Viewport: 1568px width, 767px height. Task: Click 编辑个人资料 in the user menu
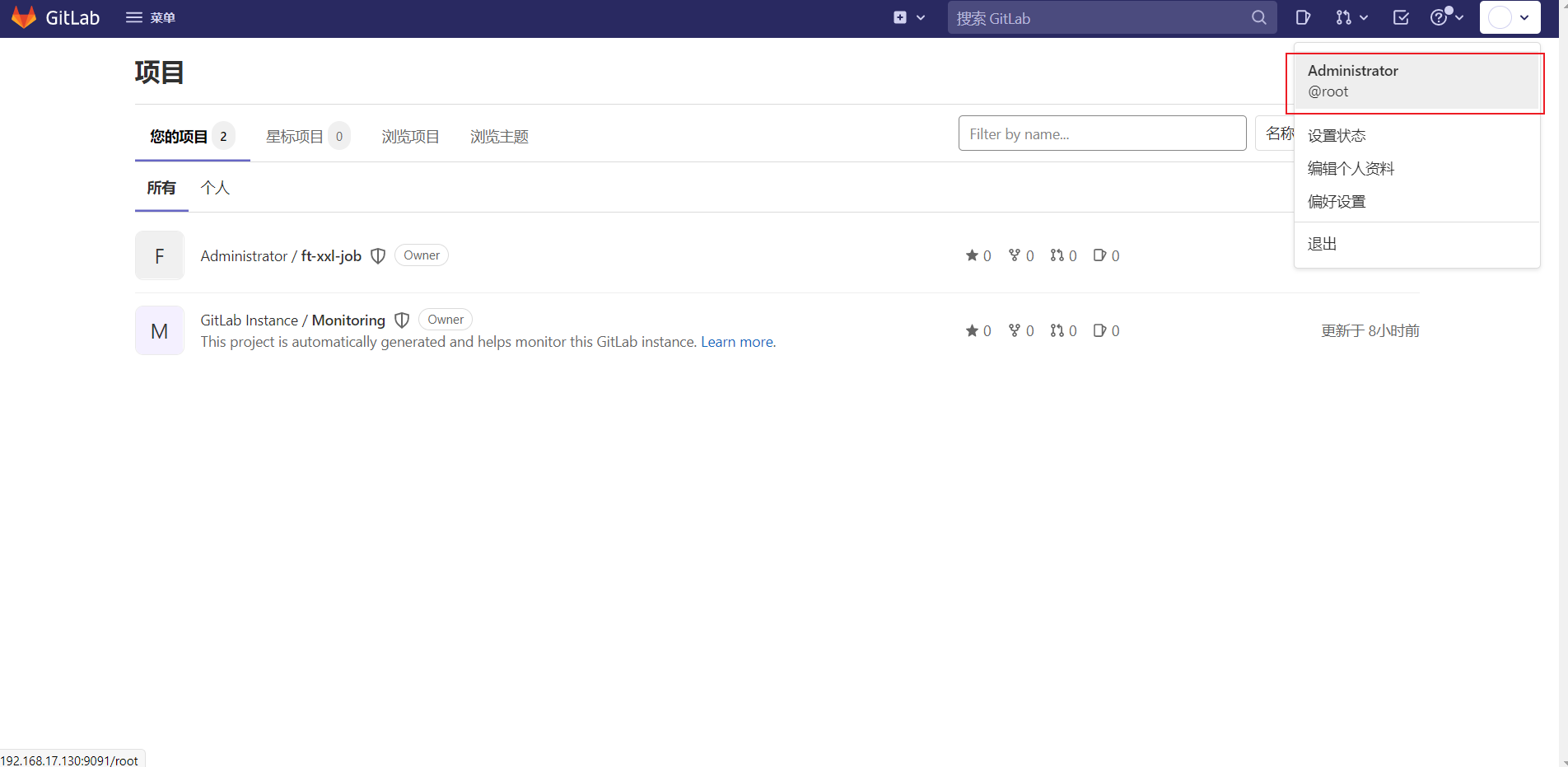(1351, 168)
